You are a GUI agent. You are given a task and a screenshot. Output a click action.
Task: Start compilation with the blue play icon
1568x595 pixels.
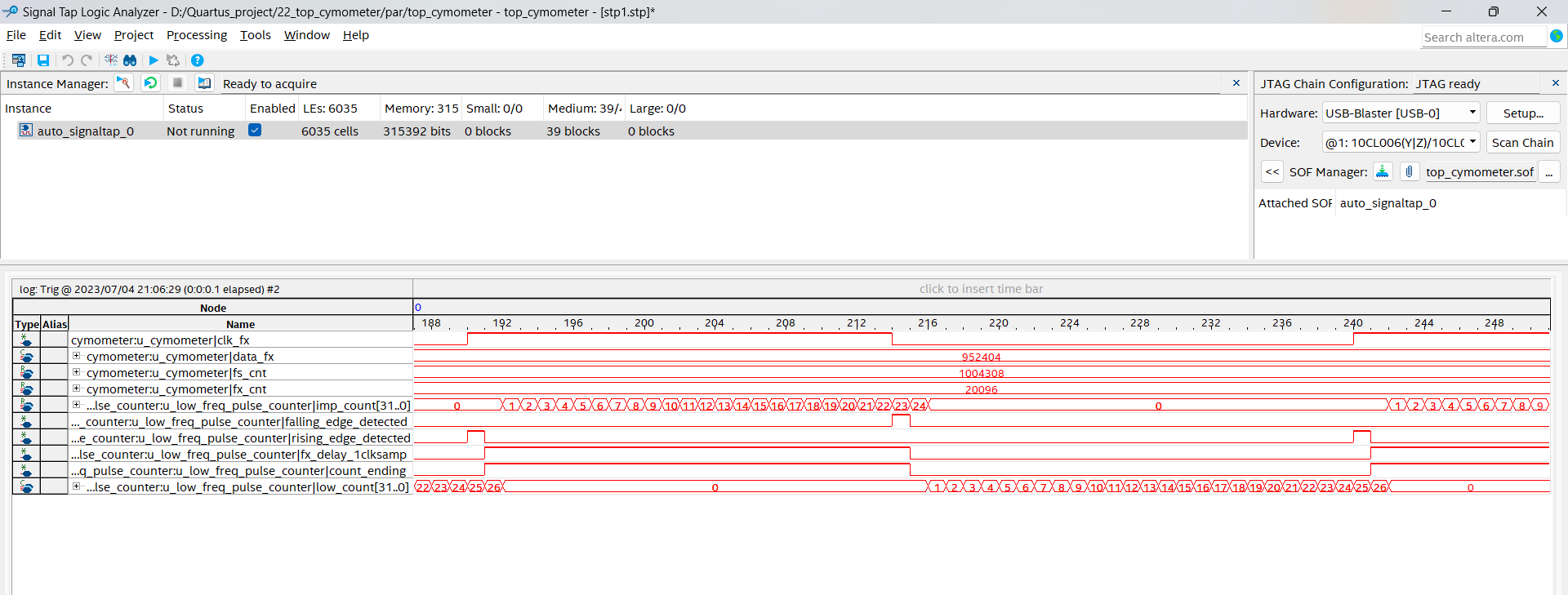pos(153,60)
